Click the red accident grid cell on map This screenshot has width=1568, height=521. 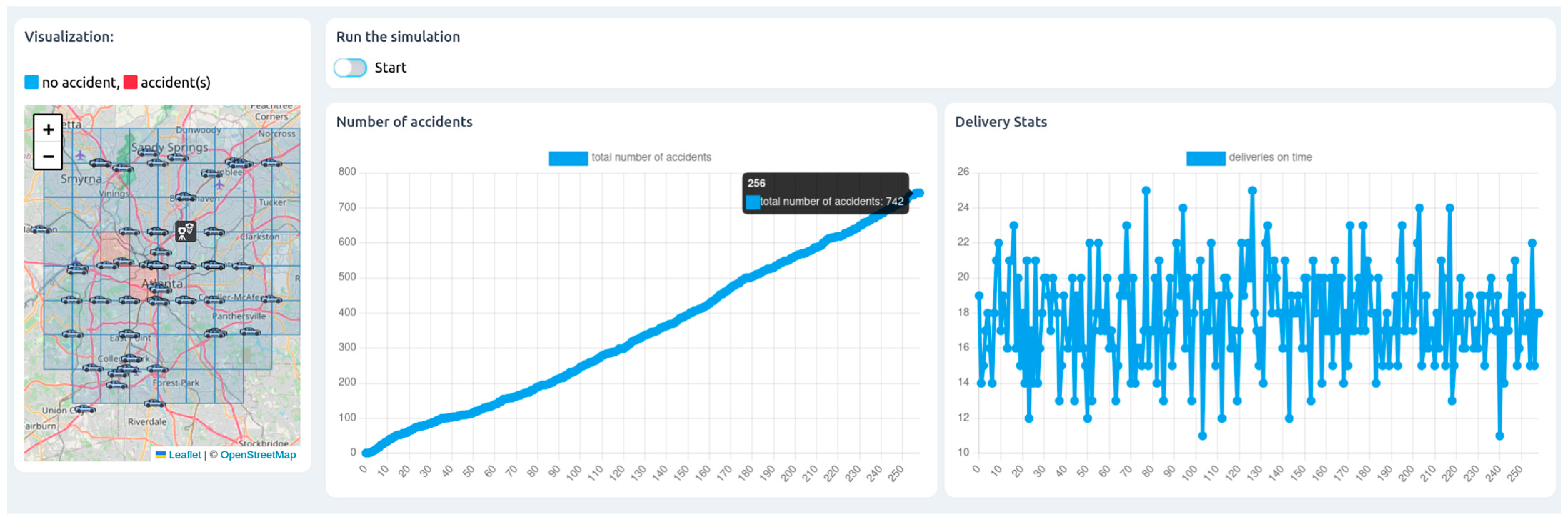[114, 247]
